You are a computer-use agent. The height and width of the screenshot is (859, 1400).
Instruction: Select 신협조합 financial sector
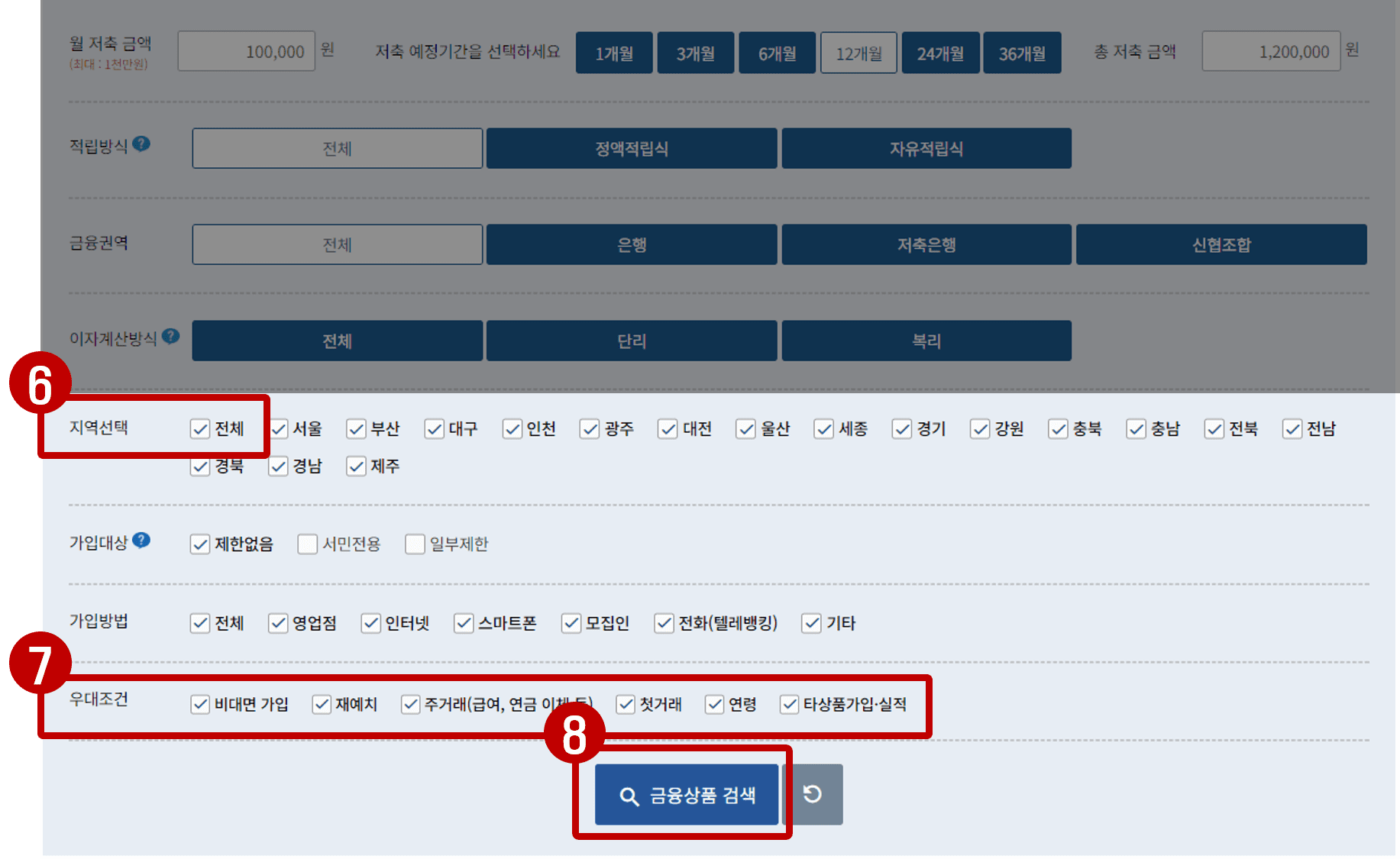coord(1221,244)
